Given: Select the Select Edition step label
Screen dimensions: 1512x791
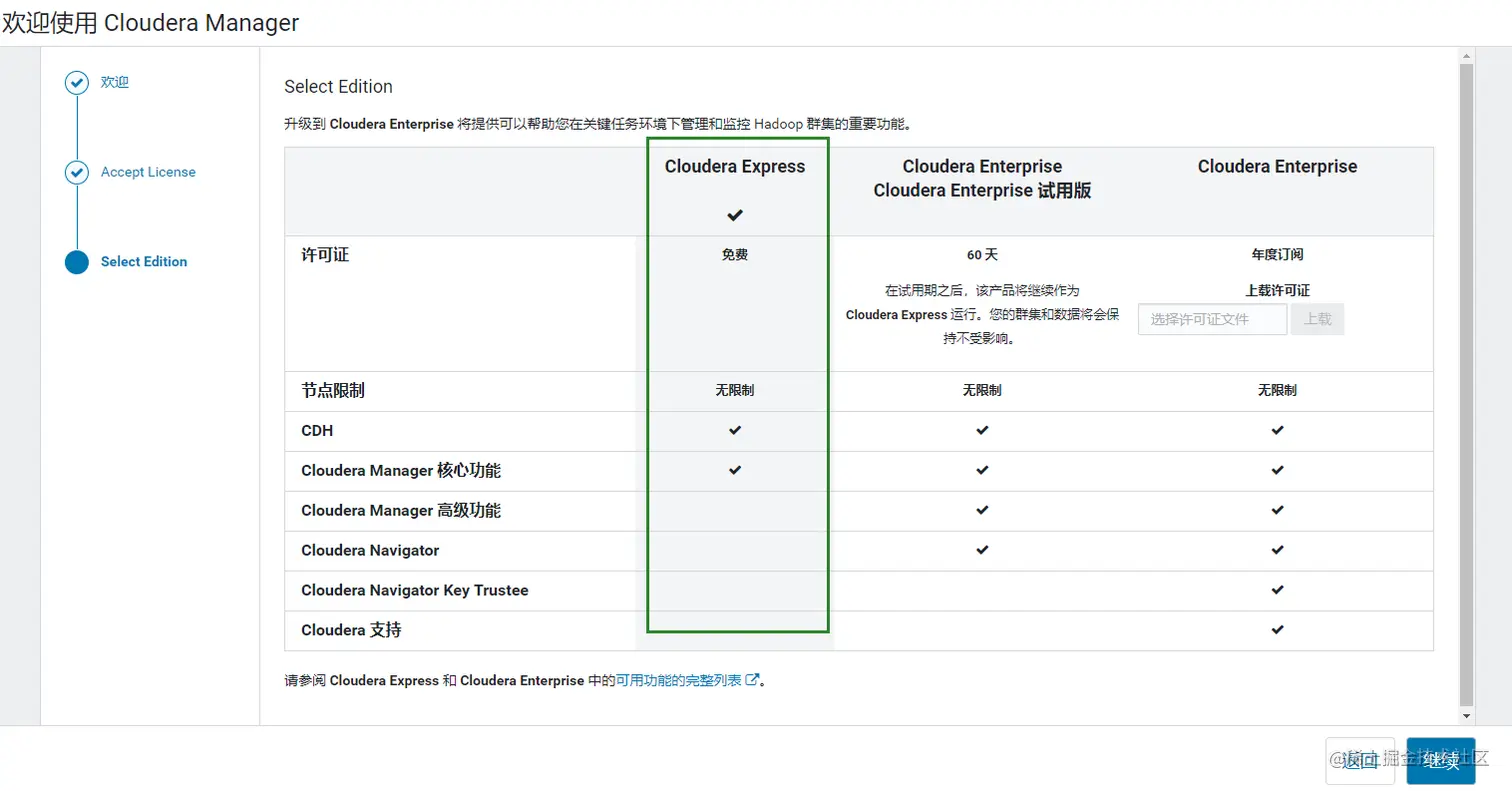Looking at the screenshot, I should pyautogui.click(x=144, y=262).
